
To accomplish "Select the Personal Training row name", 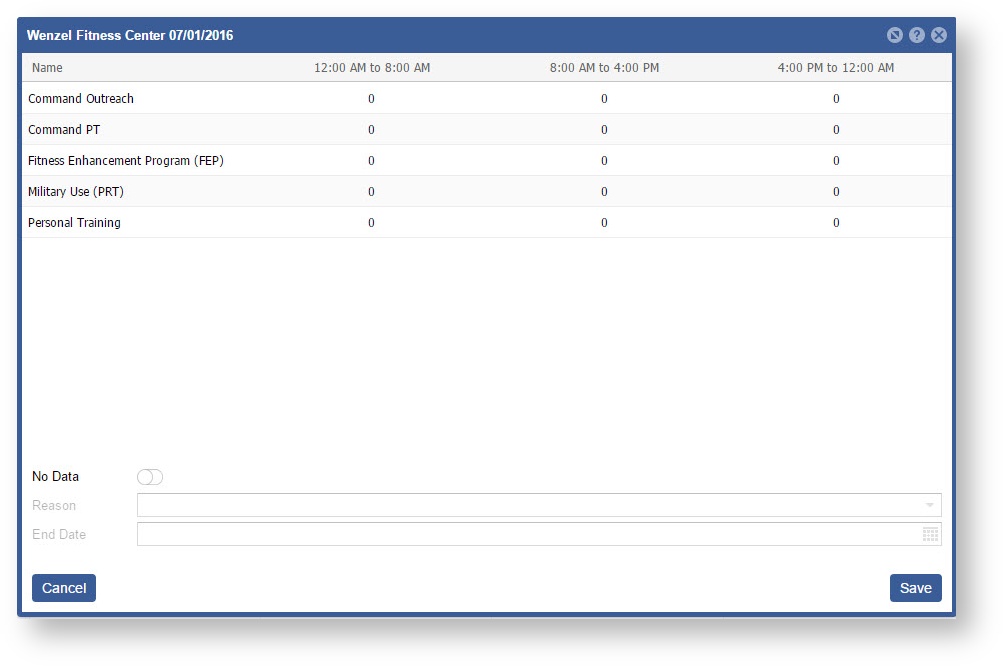I will (x=74, y=223).
